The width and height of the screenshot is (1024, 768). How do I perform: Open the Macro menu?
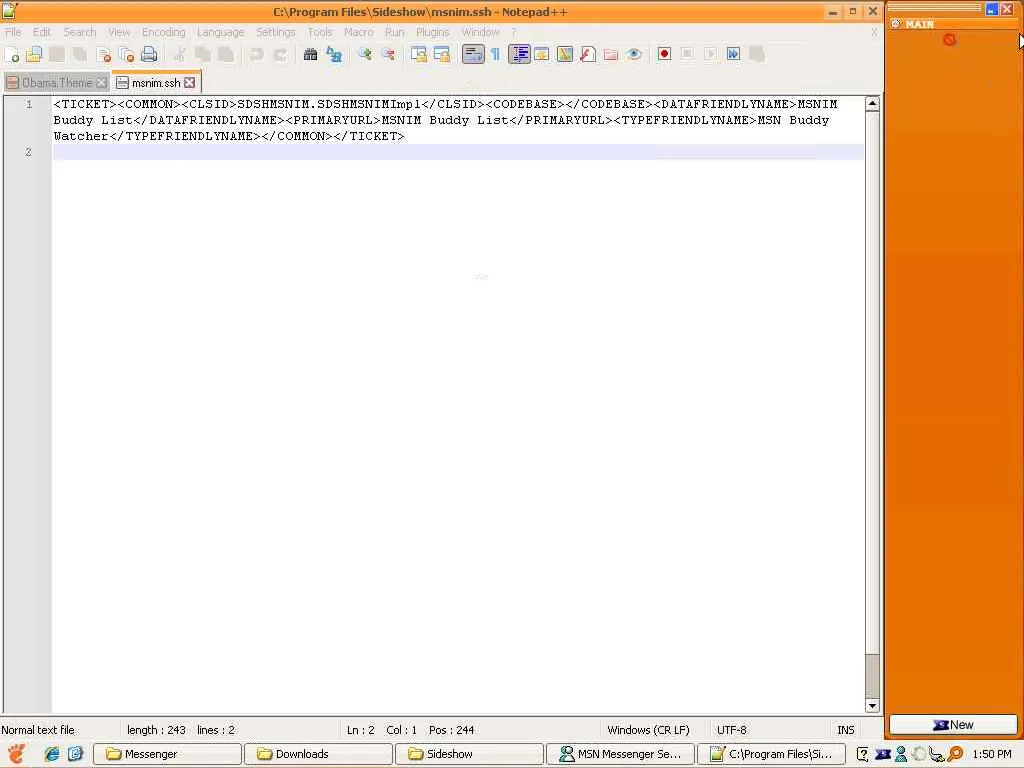pos(359,32)
